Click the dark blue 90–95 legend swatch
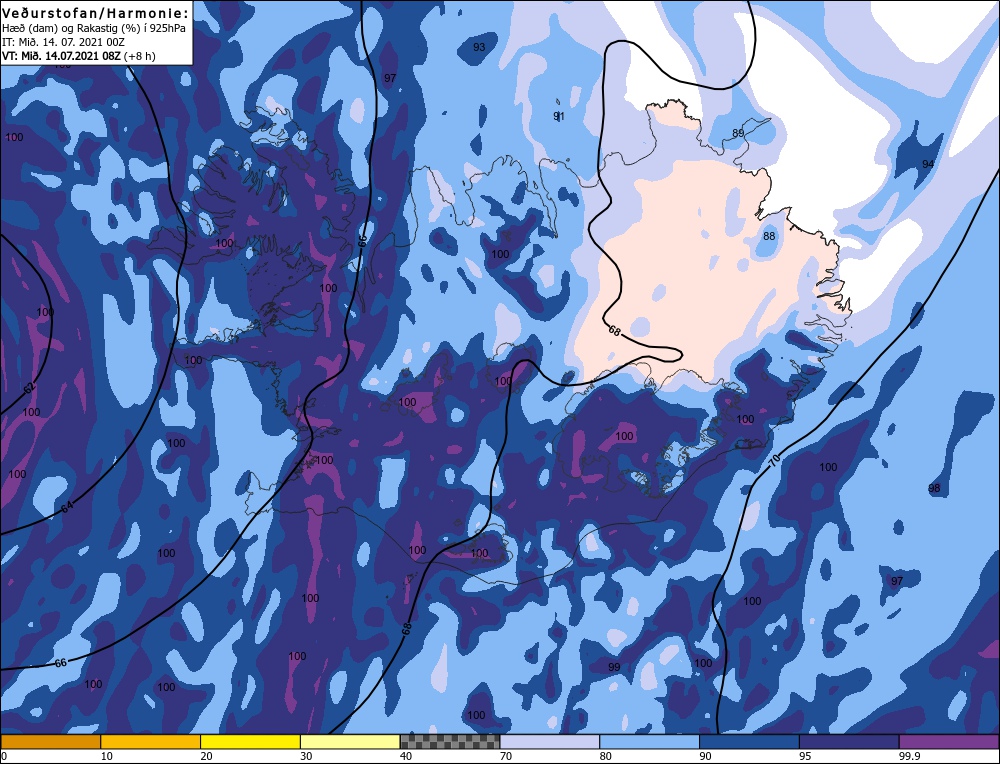 click(x=749, y=742)
